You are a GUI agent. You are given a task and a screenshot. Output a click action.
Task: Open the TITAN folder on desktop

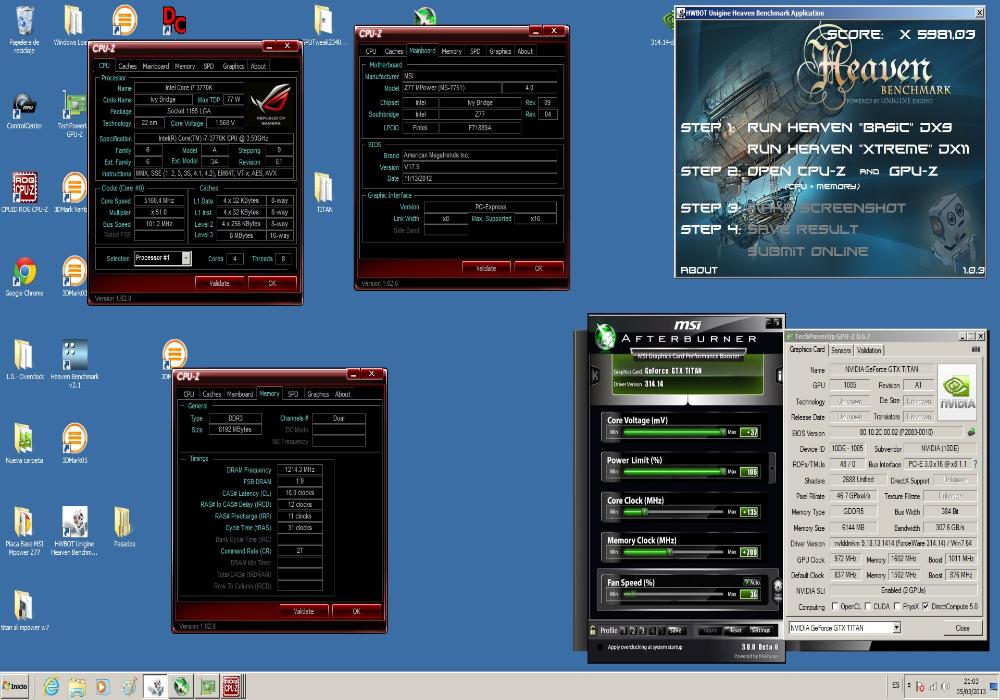[x=324, y=193]
